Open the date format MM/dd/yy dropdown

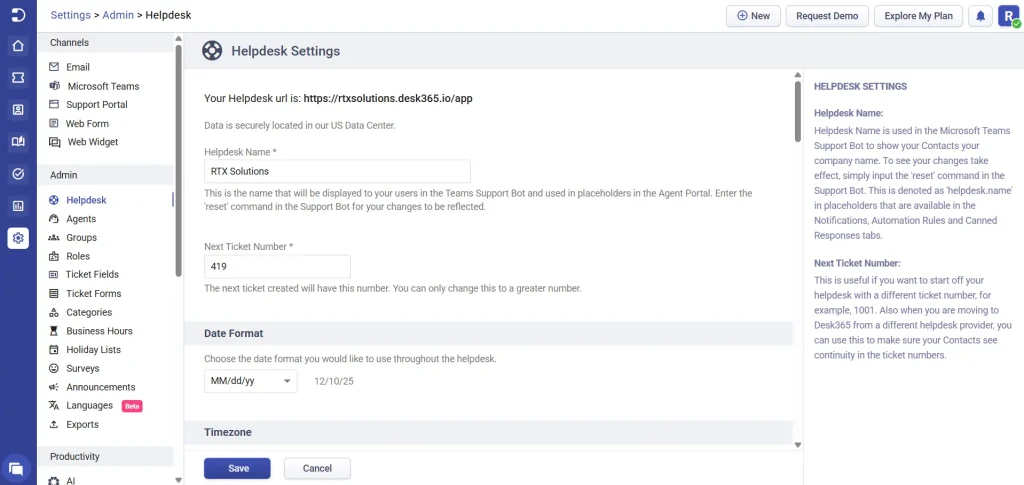251,381
